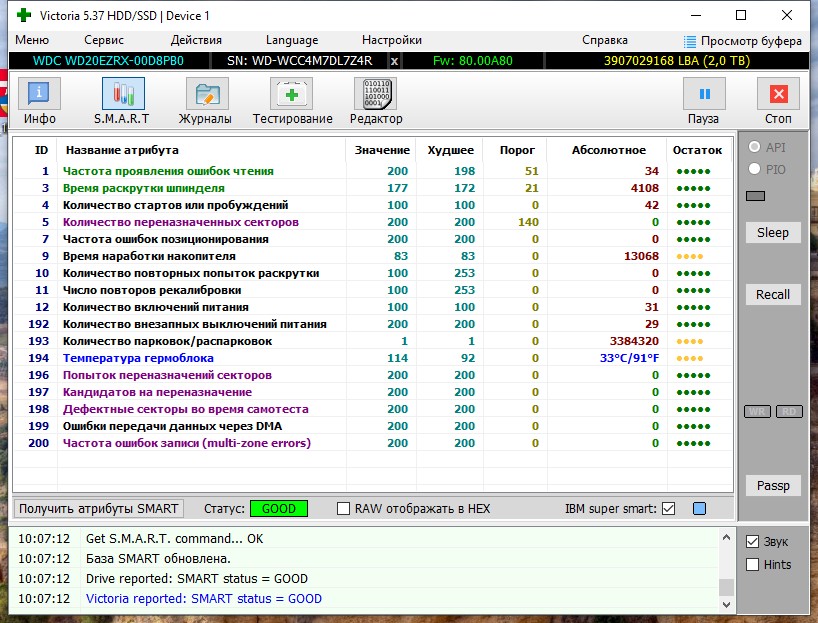Select row Температура гермоблока
The height and width of the screenshot is (623, 818).
(372, 358)
